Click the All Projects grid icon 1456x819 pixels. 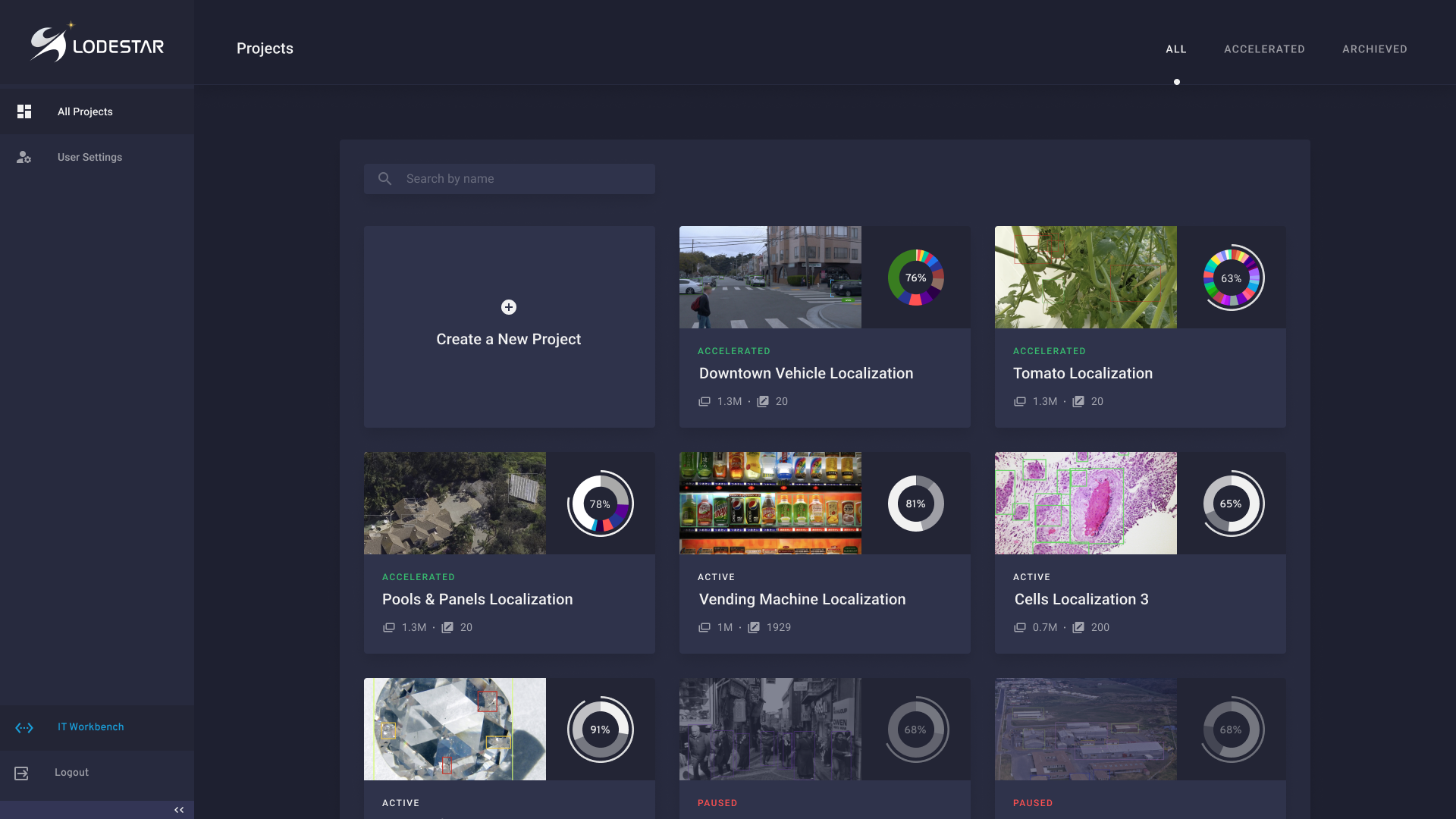(x=24, y=111)
